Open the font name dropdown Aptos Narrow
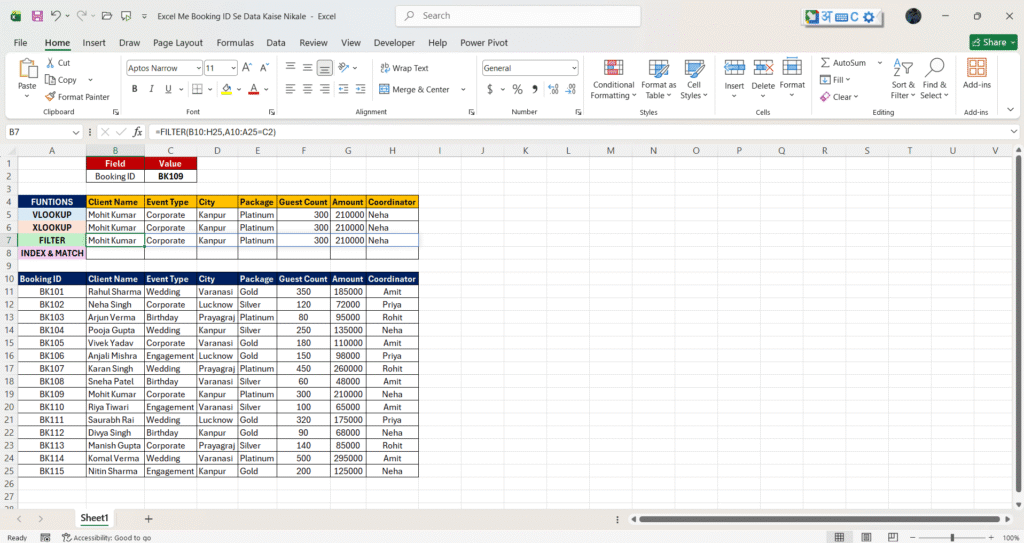The width and height of the screenshot is (1024, 543). click(199, 68)
